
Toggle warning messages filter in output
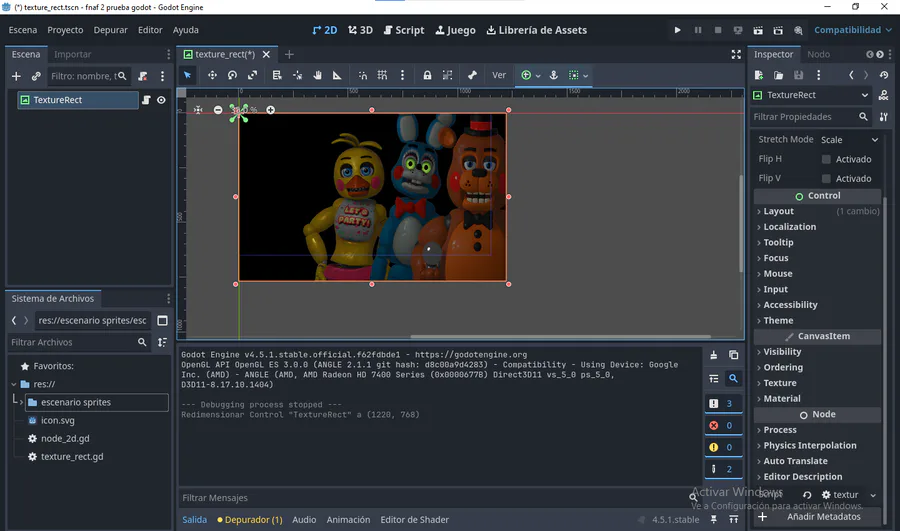[x=723, y=447]
